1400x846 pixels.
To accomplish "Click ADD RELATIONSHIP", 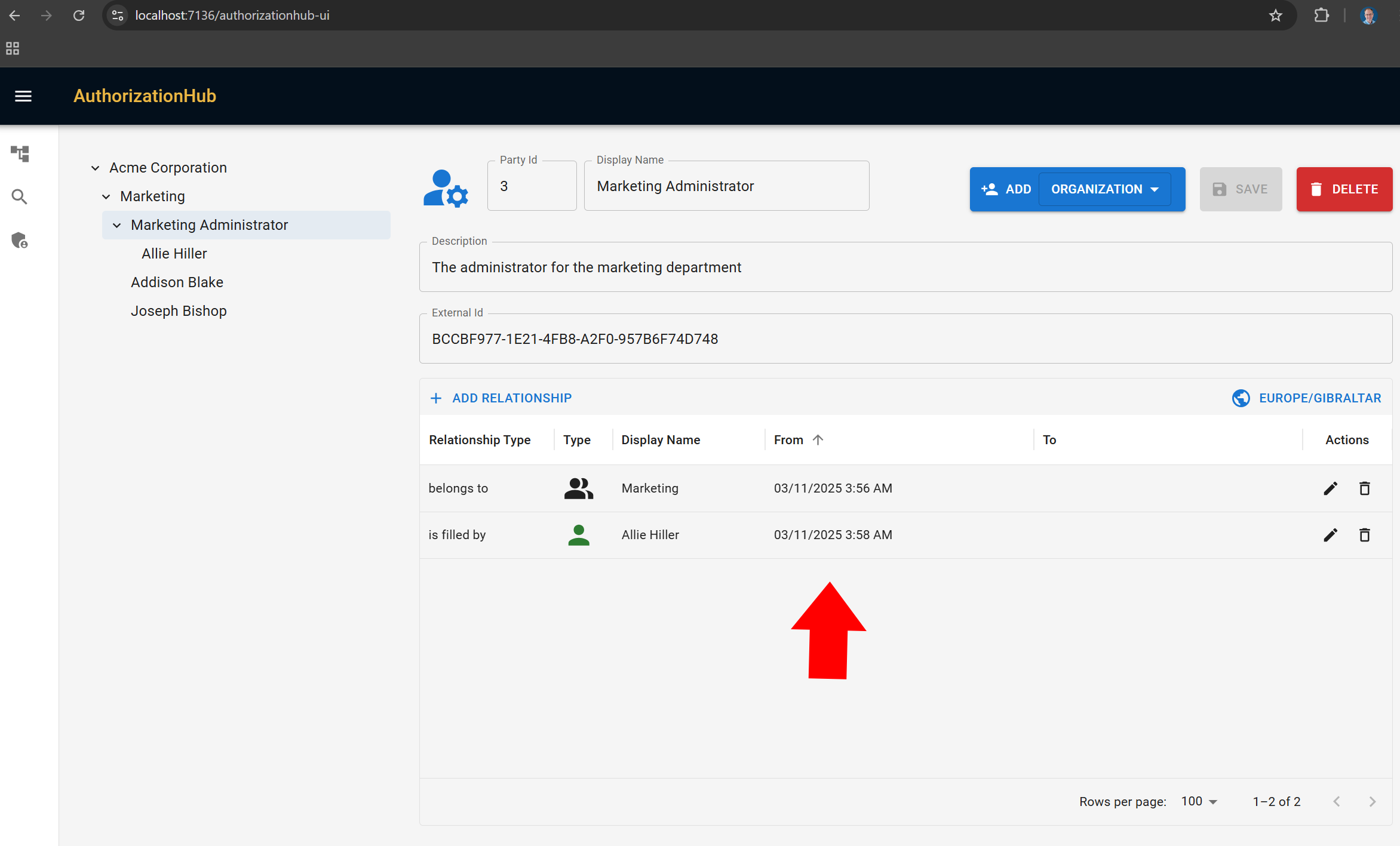I will 501,398.
